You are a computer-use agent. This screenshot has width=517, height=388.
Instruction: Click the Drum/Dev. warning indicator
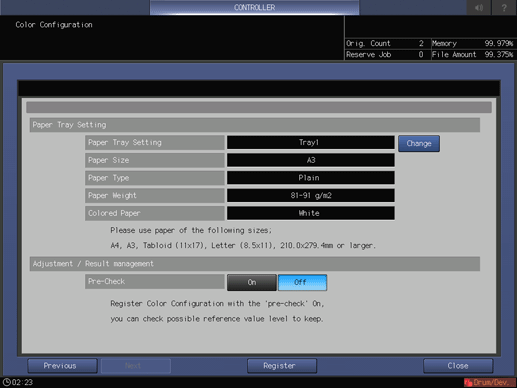[x=489, y=382]
